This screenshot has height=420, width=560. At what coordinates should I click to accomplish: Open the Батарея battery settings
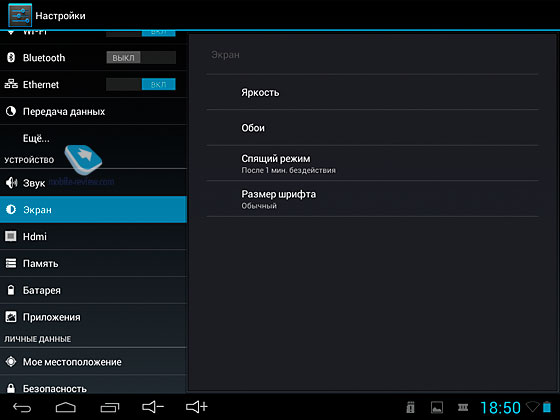[94, 290]
